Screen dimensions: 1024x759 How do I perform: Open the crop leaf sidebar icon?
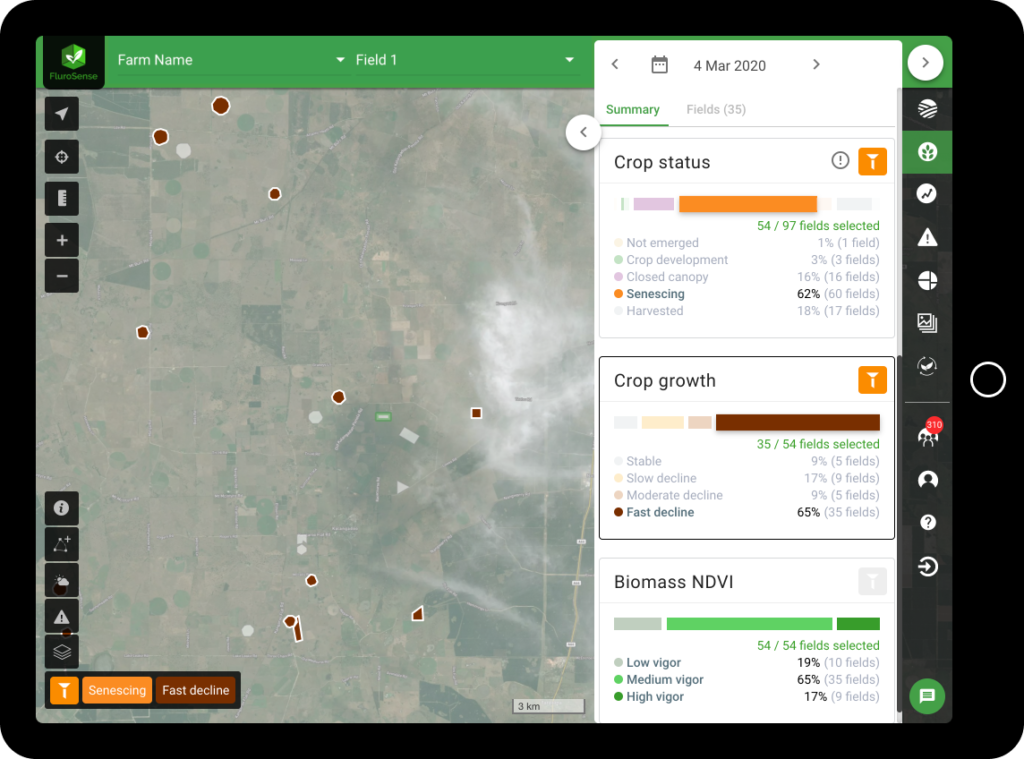(x=927, y=152)
